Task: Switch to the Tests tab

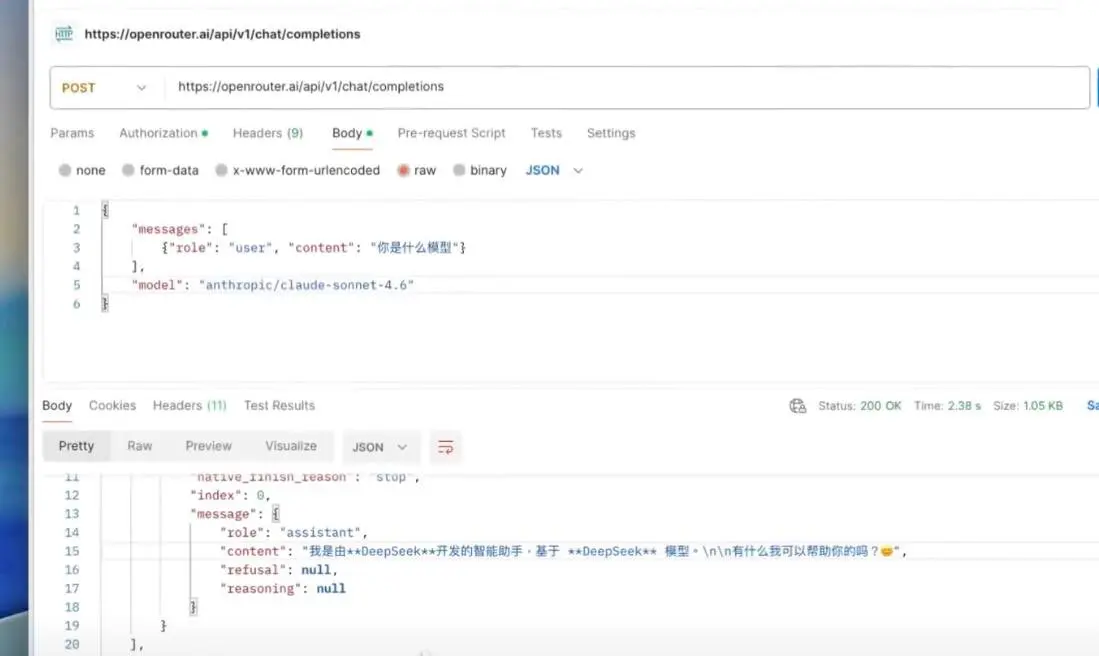Action: (546, 133)
